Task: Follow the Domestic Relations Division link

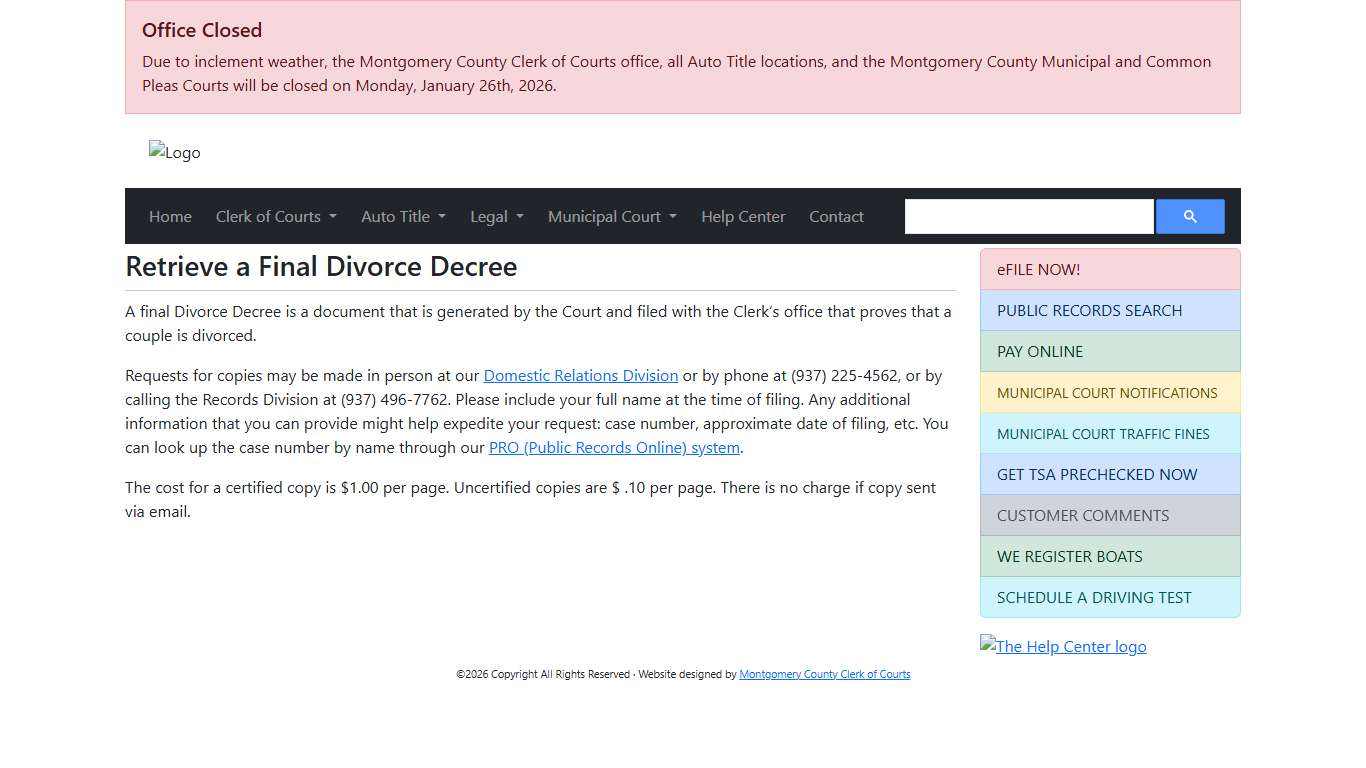Action: (580, 376)
